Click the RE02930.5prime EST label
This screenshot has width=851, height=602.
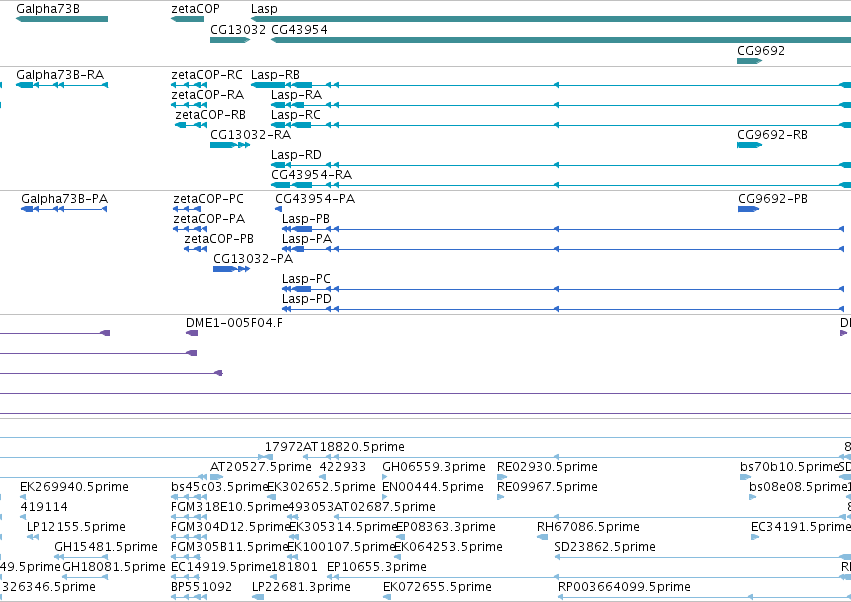pyautogui.click(x=547, y=467)
